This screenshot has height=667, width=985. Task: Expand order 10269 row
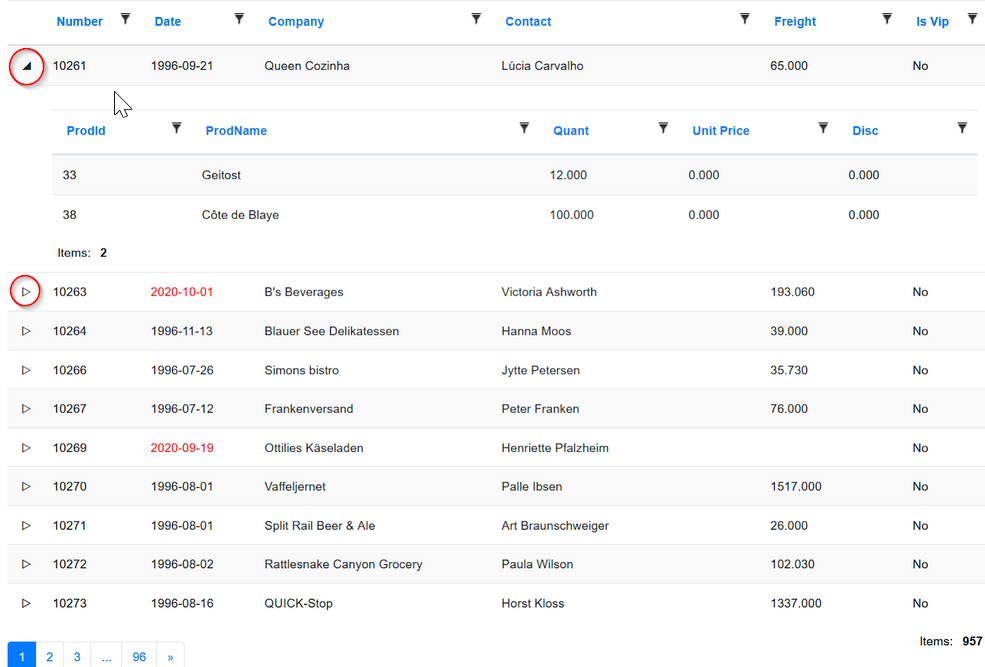[x=26, y=448]
